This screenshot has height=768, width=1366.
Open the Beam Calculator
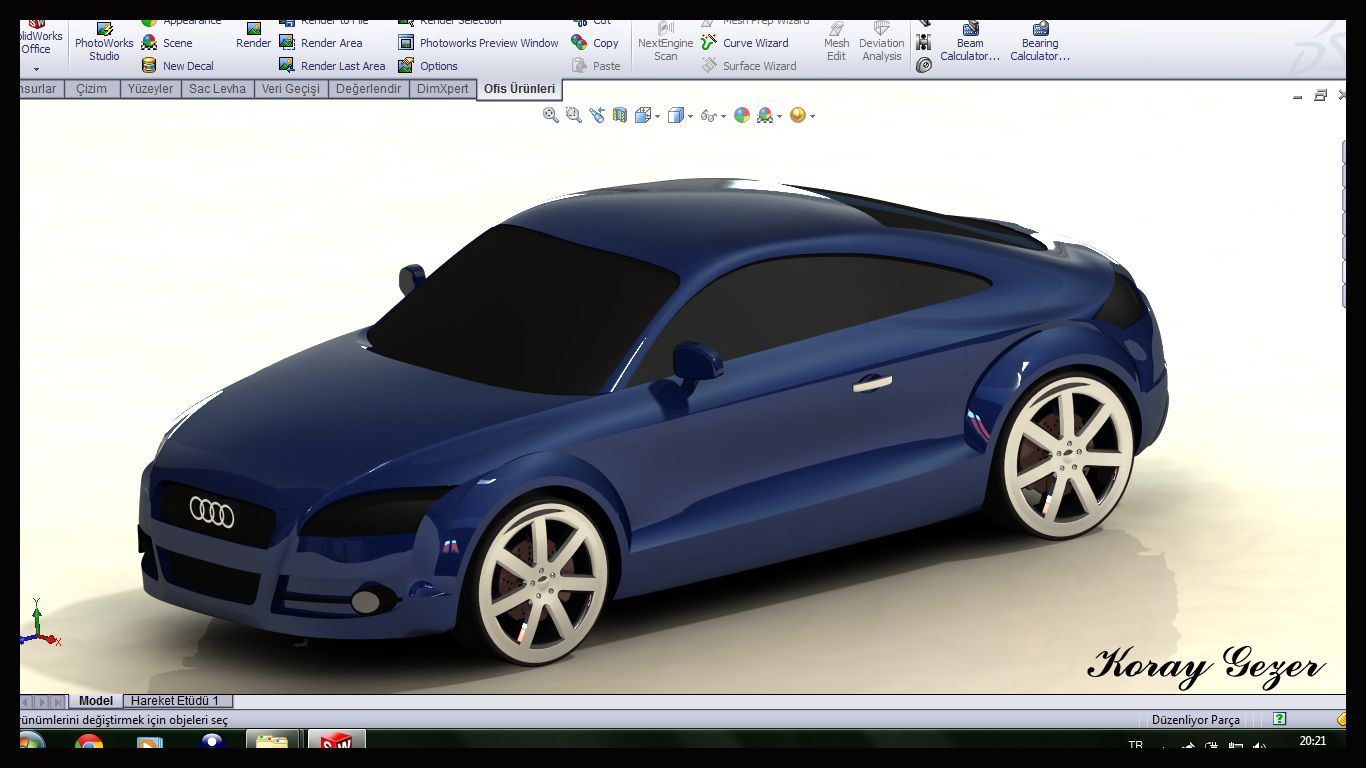coord(970,42)
